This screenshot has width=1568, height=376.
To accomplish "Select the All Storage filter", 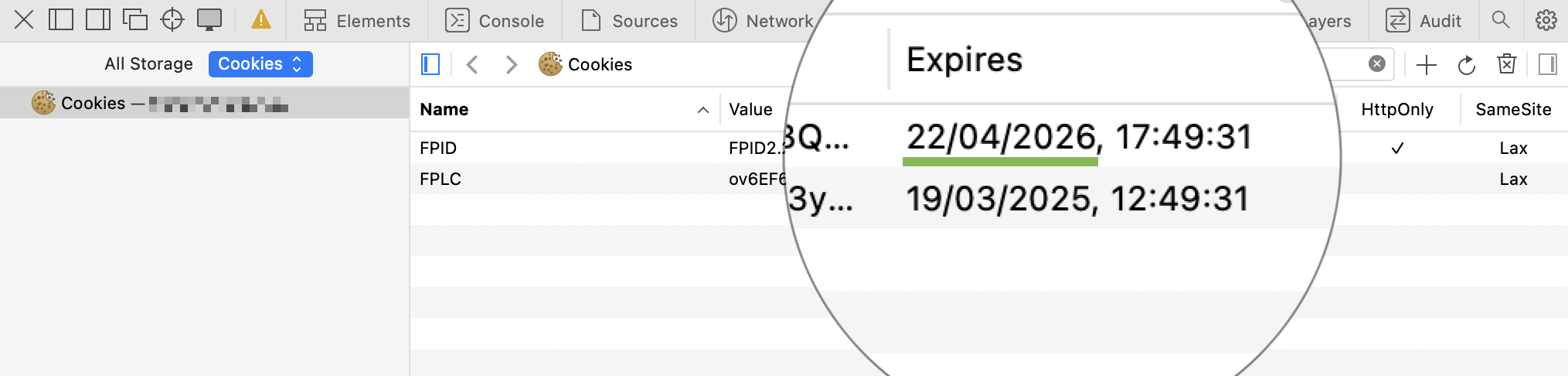I will click(x=148, y=64).
